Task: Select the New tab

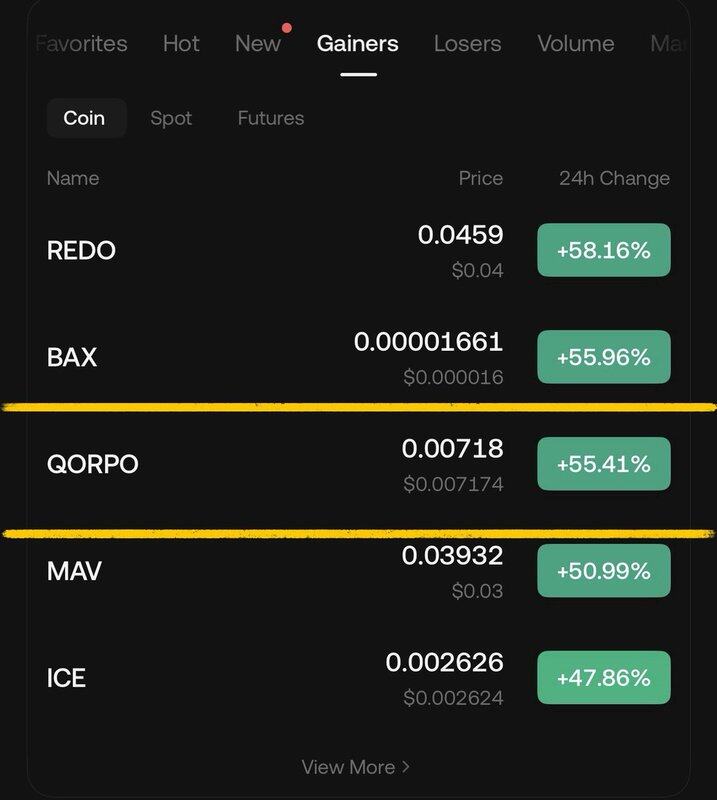Action: pyautogui.click(x=258, y=44)
